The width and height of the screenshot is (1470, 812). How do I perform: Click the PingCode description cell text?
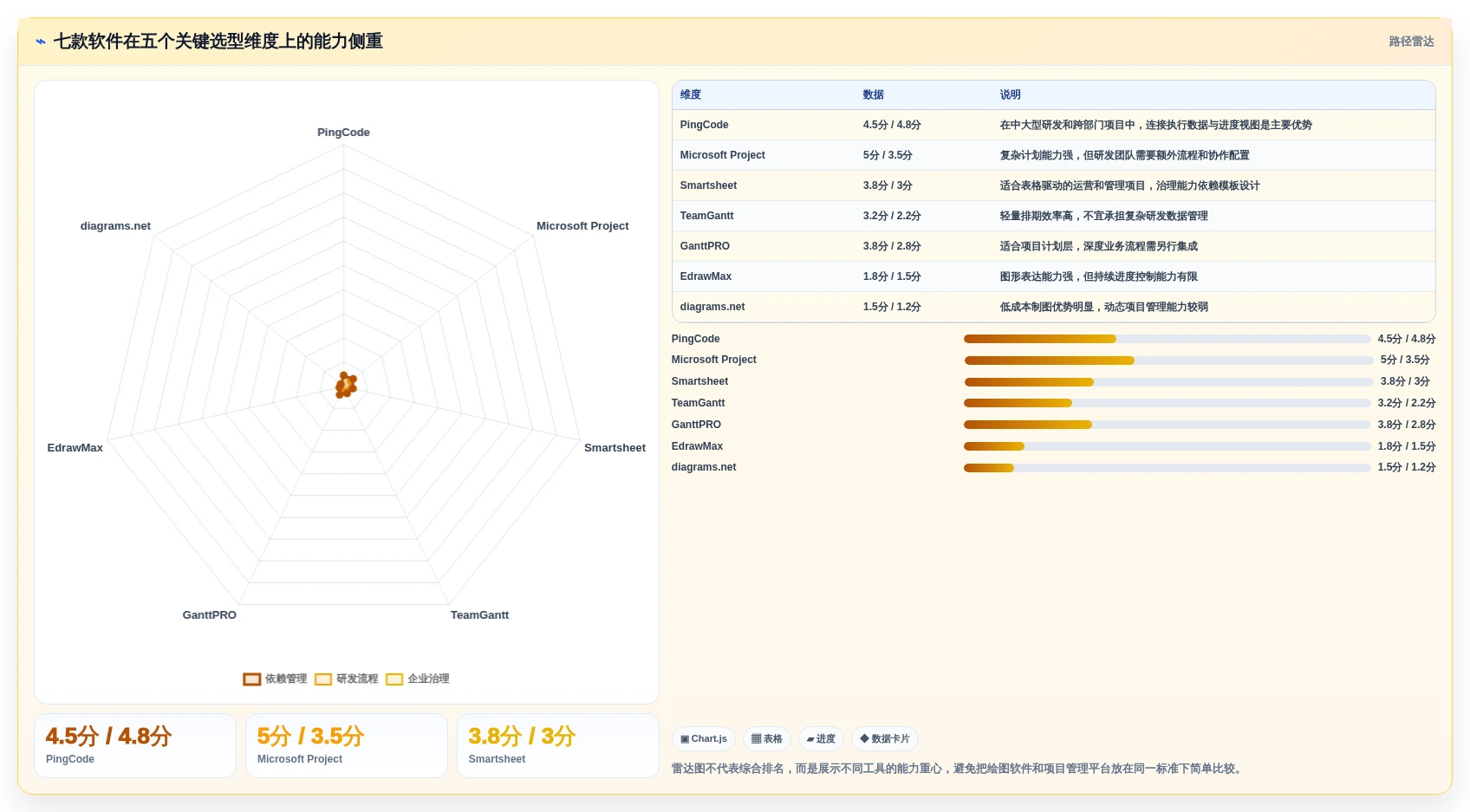[1155, 125]
